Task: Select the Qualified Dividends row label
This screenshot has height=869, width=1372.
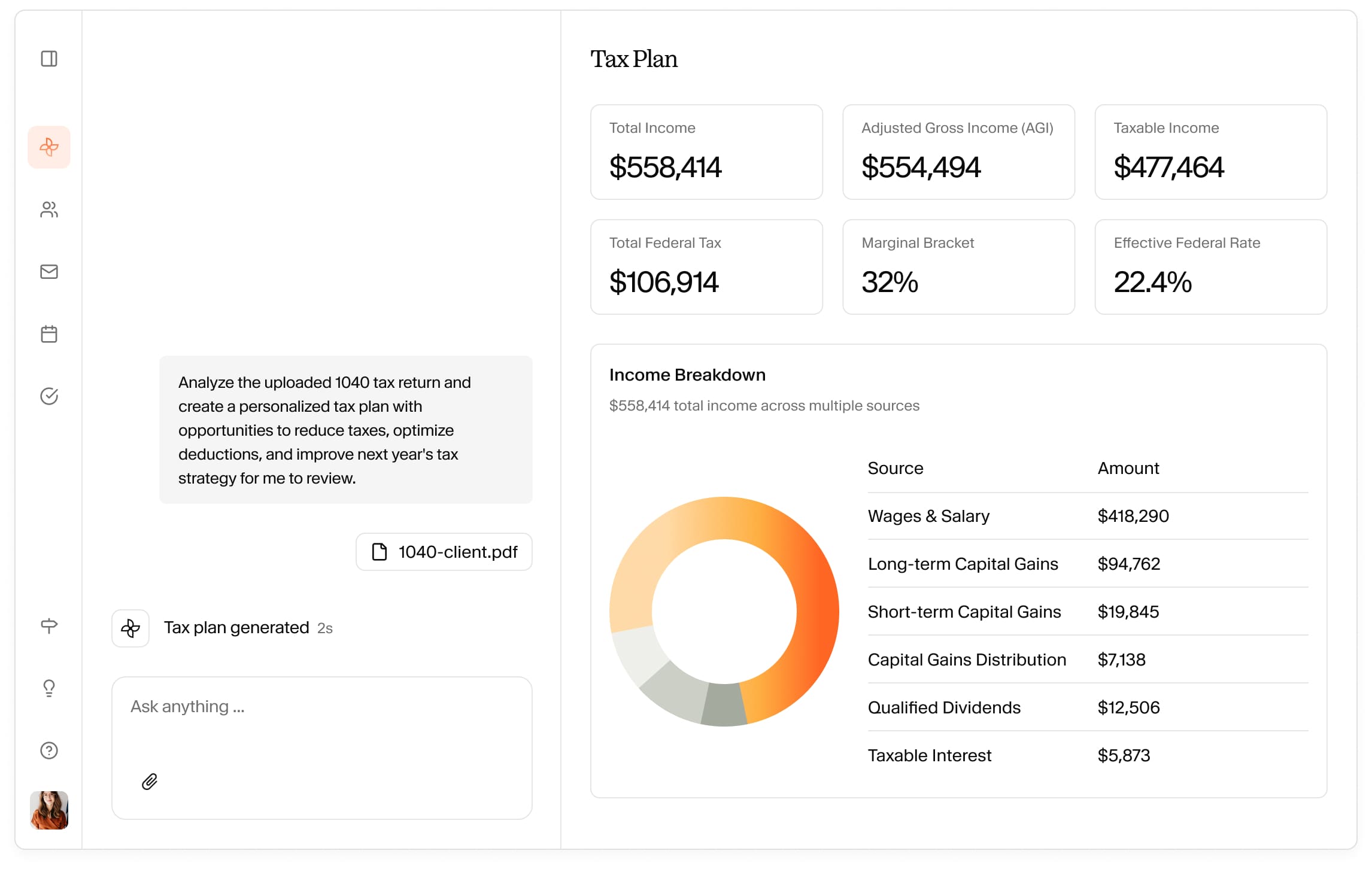Action: pos(944,707)
